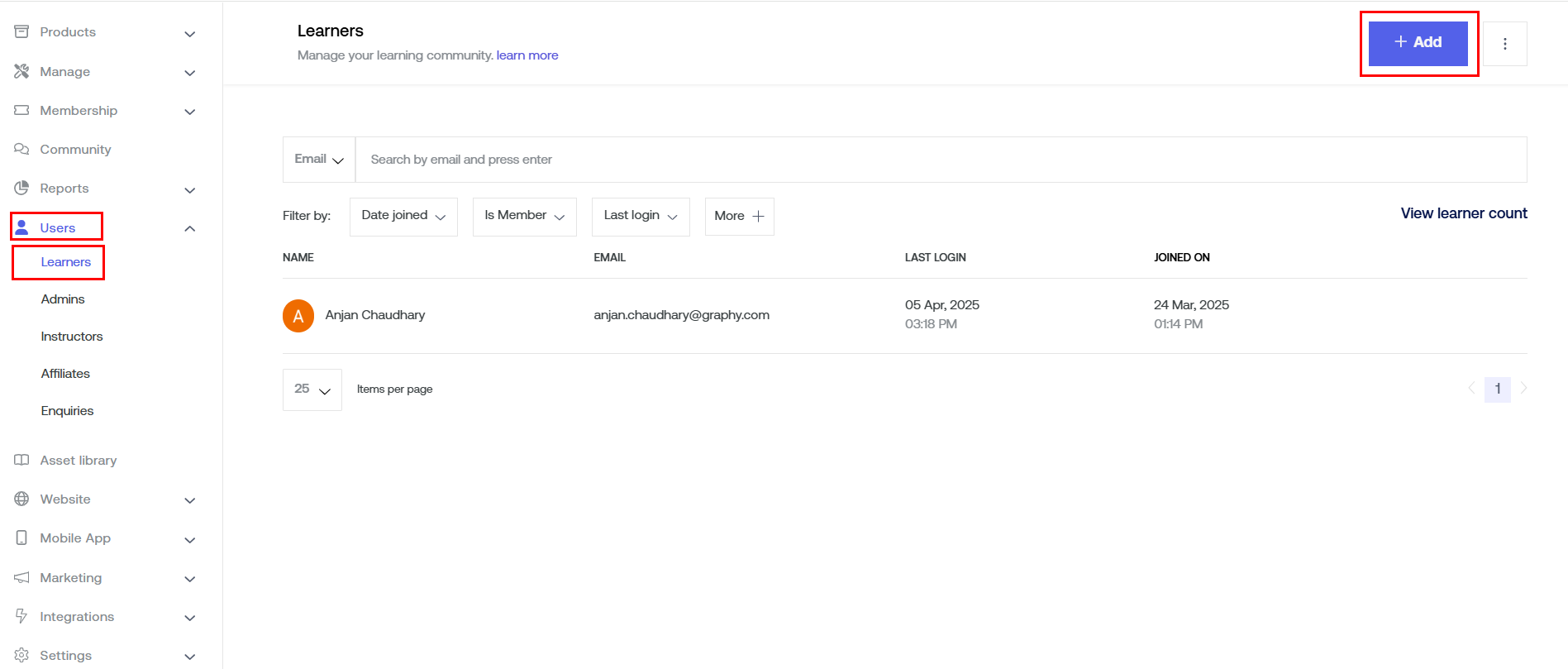This screenshot has height=669, width=1568.
Task: Click the Website globe icon
Action: click(x=21, y=499)
